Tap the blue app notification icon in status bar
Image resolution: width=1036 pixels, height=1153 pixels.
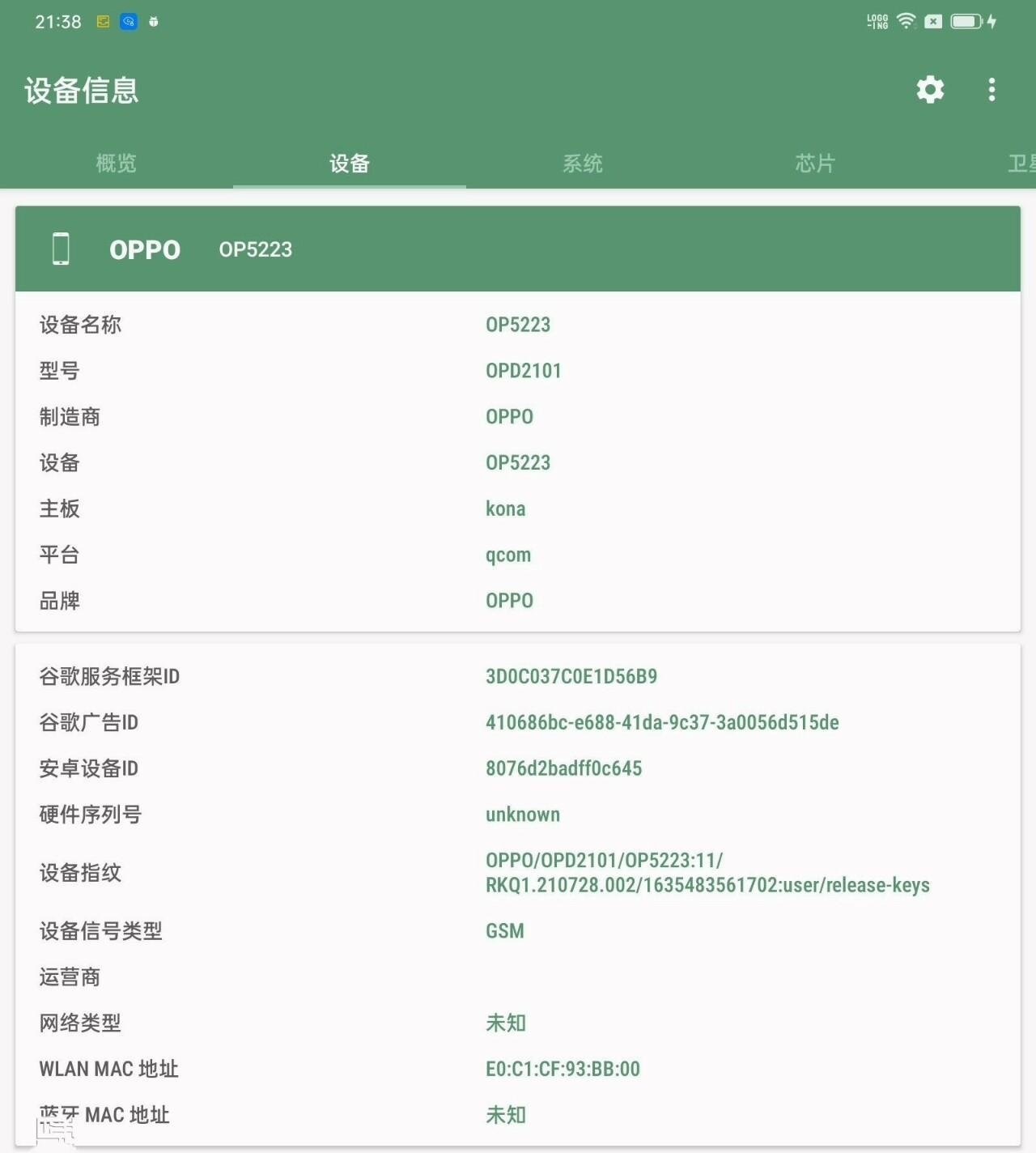coord(129,22)
